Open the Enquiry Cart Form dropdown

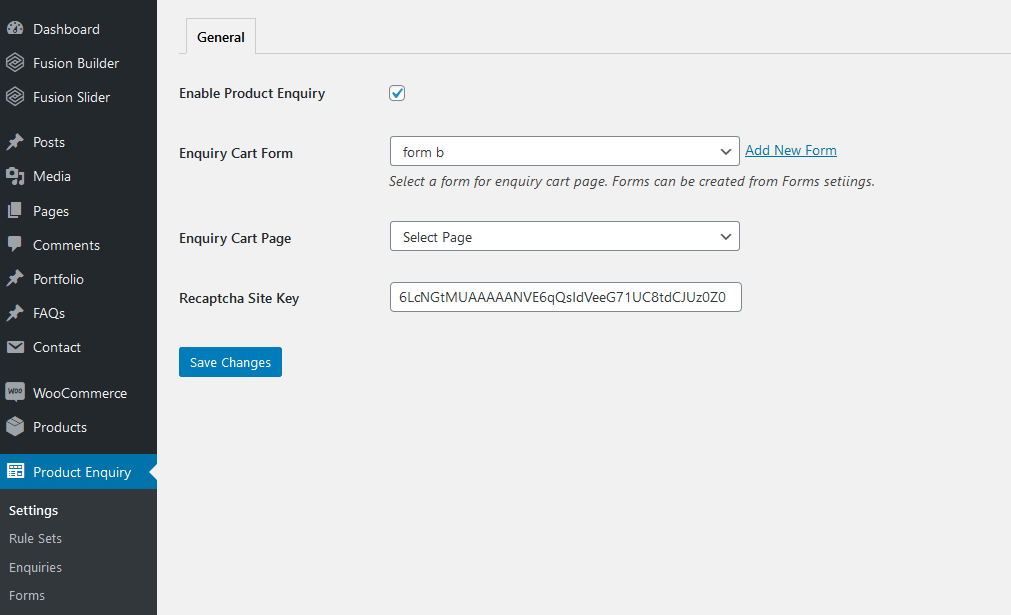click(x=564, y=151)
